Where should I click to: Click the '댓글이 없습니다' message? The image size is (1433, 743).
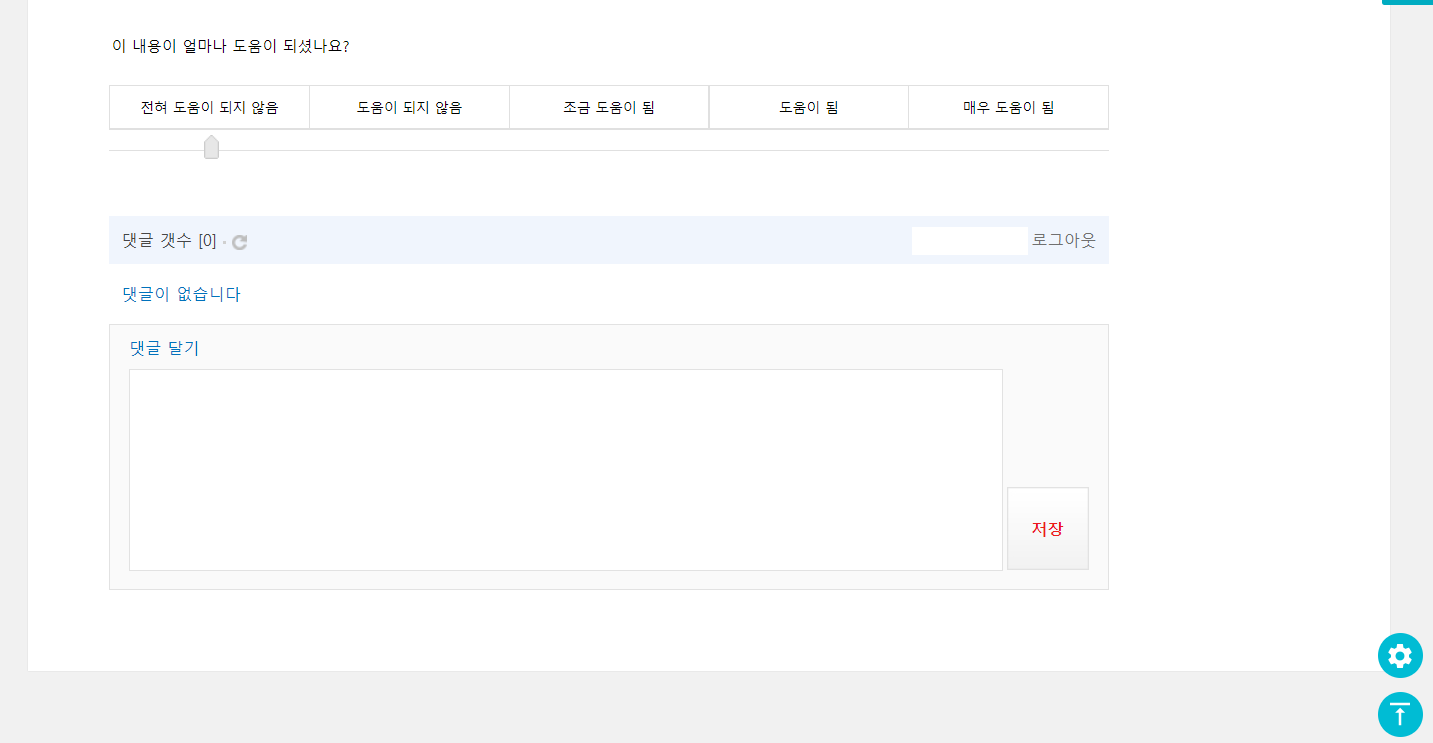tap(181, 294)
